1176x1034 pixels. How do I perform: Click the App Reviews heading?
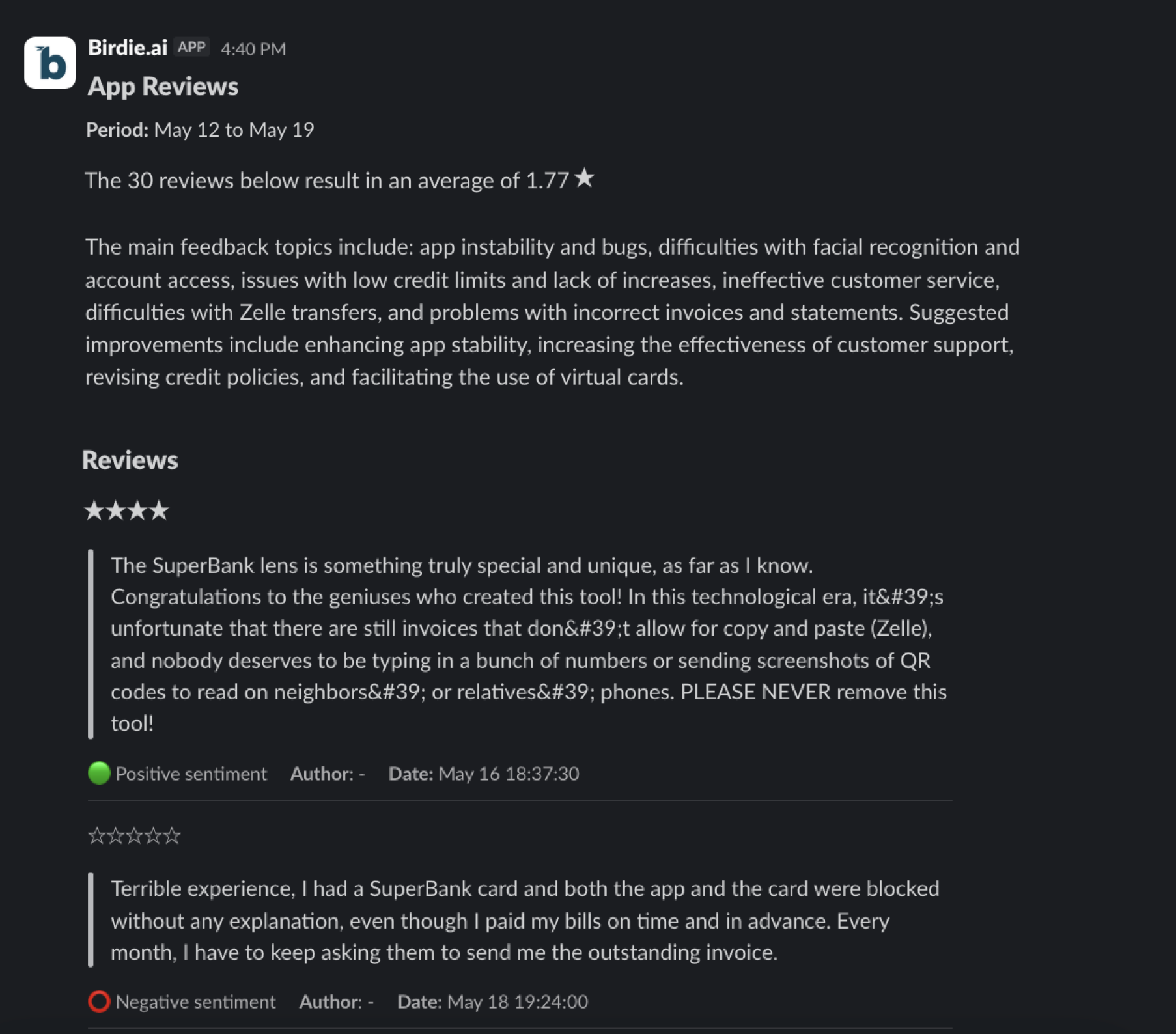click(163, 87)
